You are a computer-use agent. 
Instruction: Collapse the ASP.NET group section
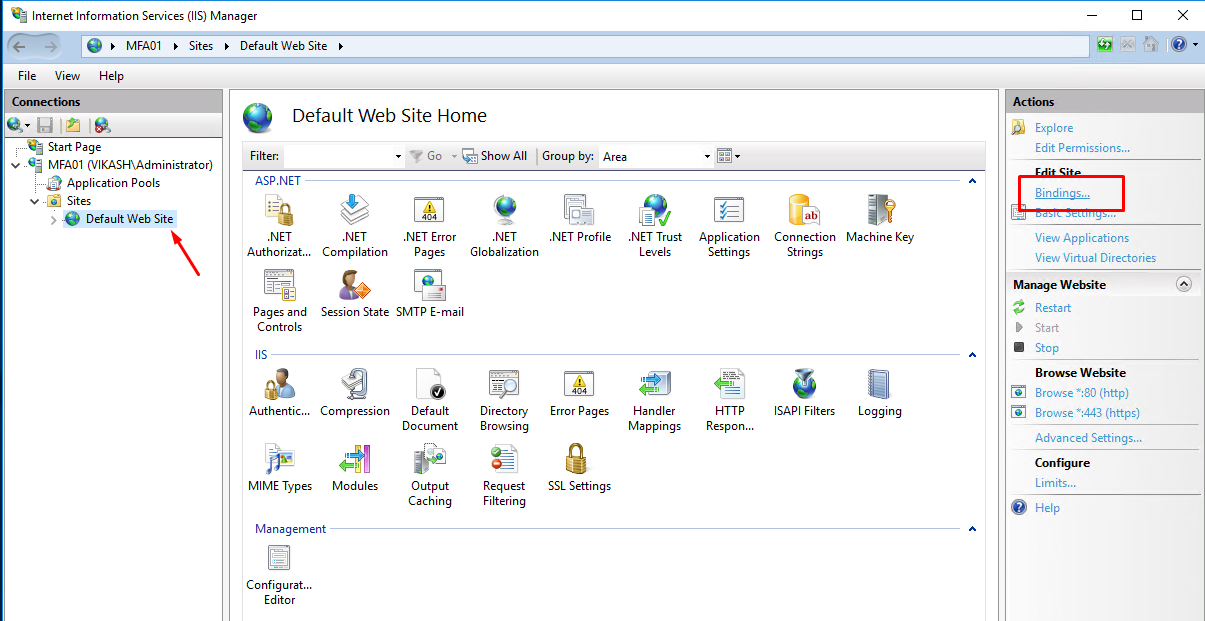[x=970, y=181]
